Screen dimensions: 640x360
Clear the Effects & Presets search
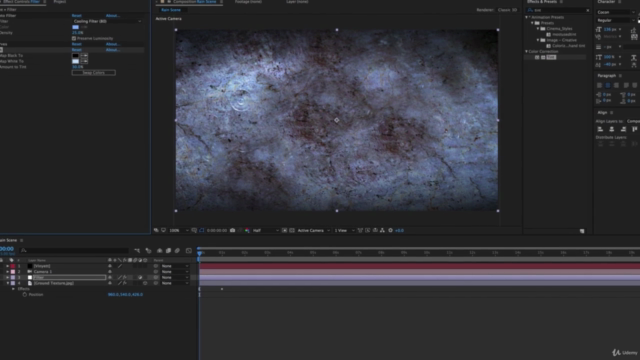[x=588, y=10]
